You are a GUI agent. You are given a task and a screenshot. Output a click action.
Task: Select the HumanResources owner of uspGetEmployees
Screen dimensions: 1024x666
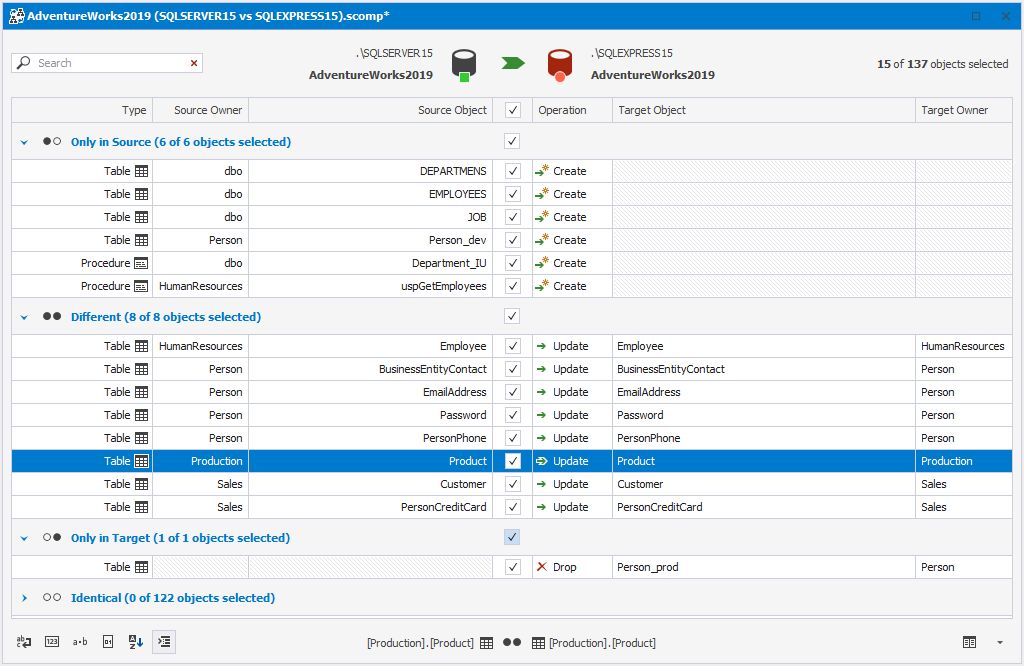200,286
